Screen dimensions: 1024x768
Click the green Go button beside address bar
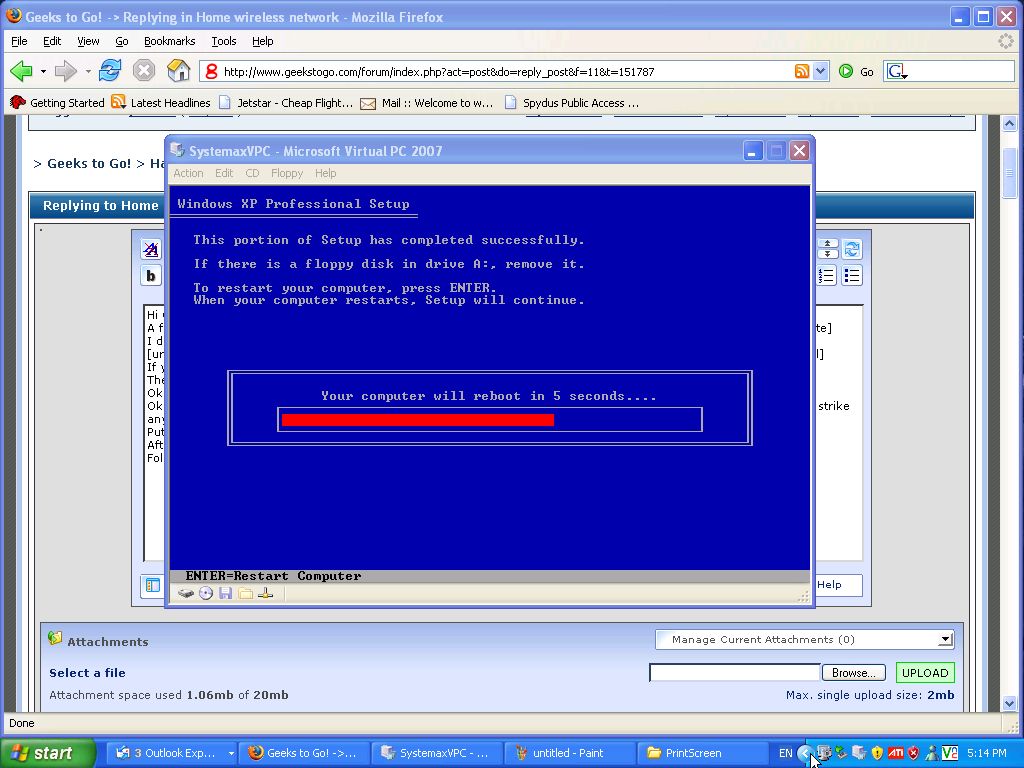click(x=856, y=71)
